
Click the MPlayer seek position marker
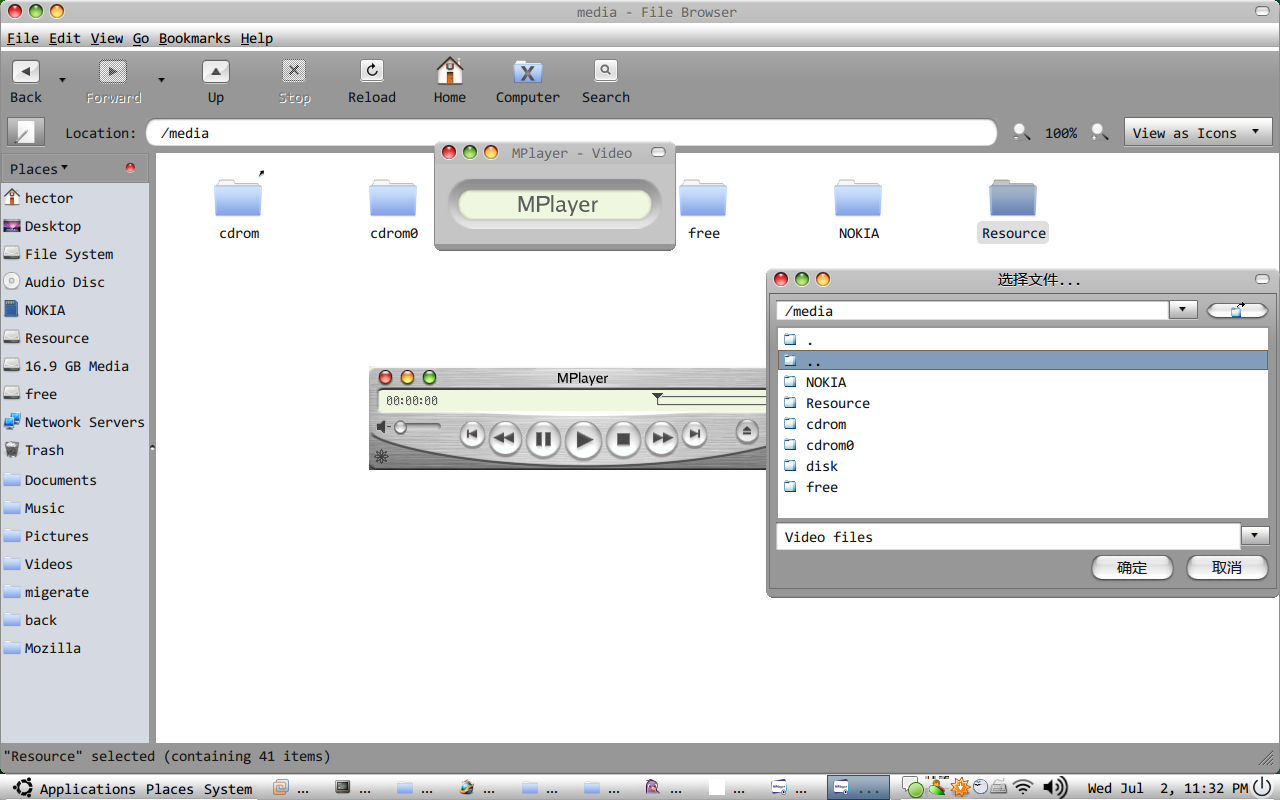click(657, 398)
